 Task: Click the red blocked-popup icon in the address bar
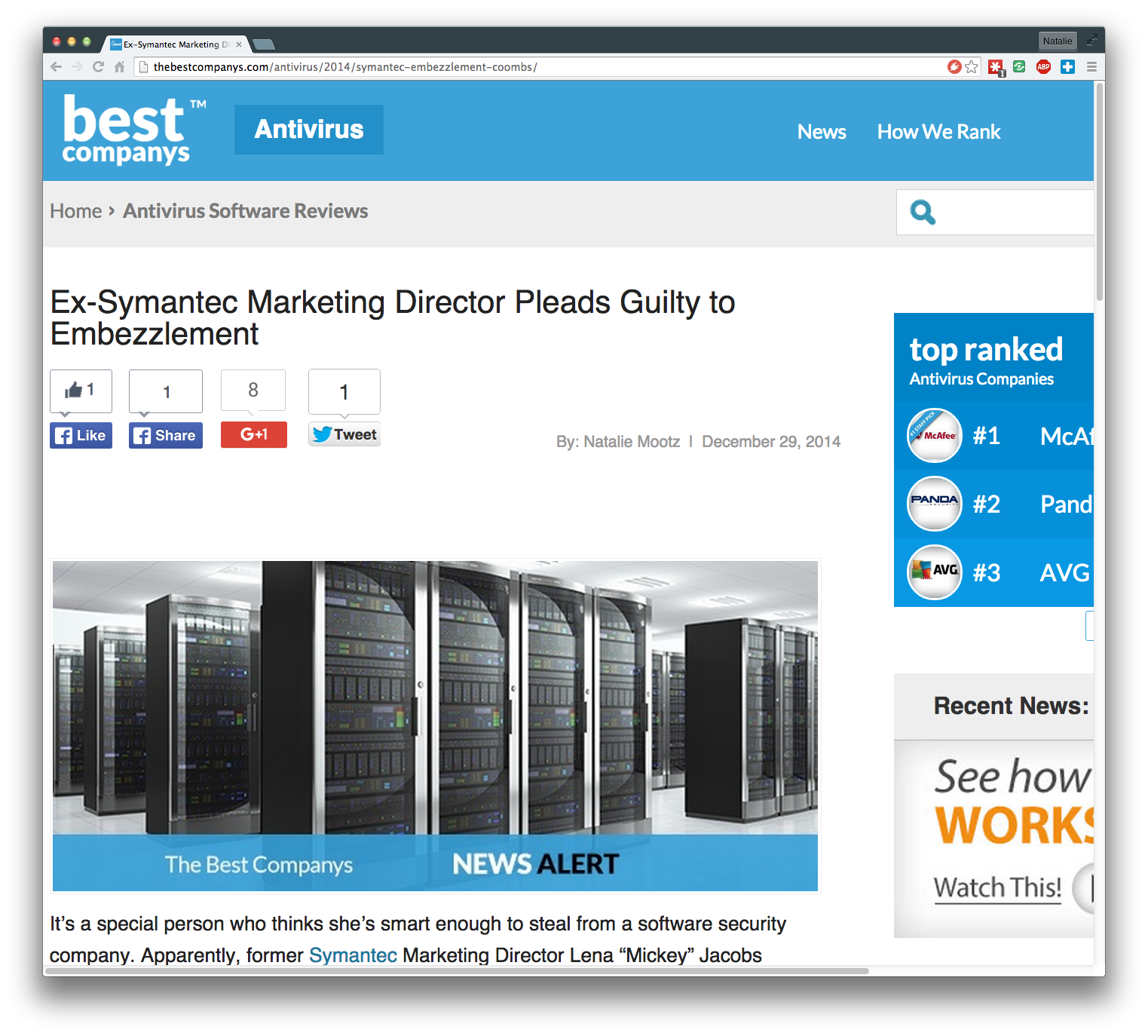(954, 67)
